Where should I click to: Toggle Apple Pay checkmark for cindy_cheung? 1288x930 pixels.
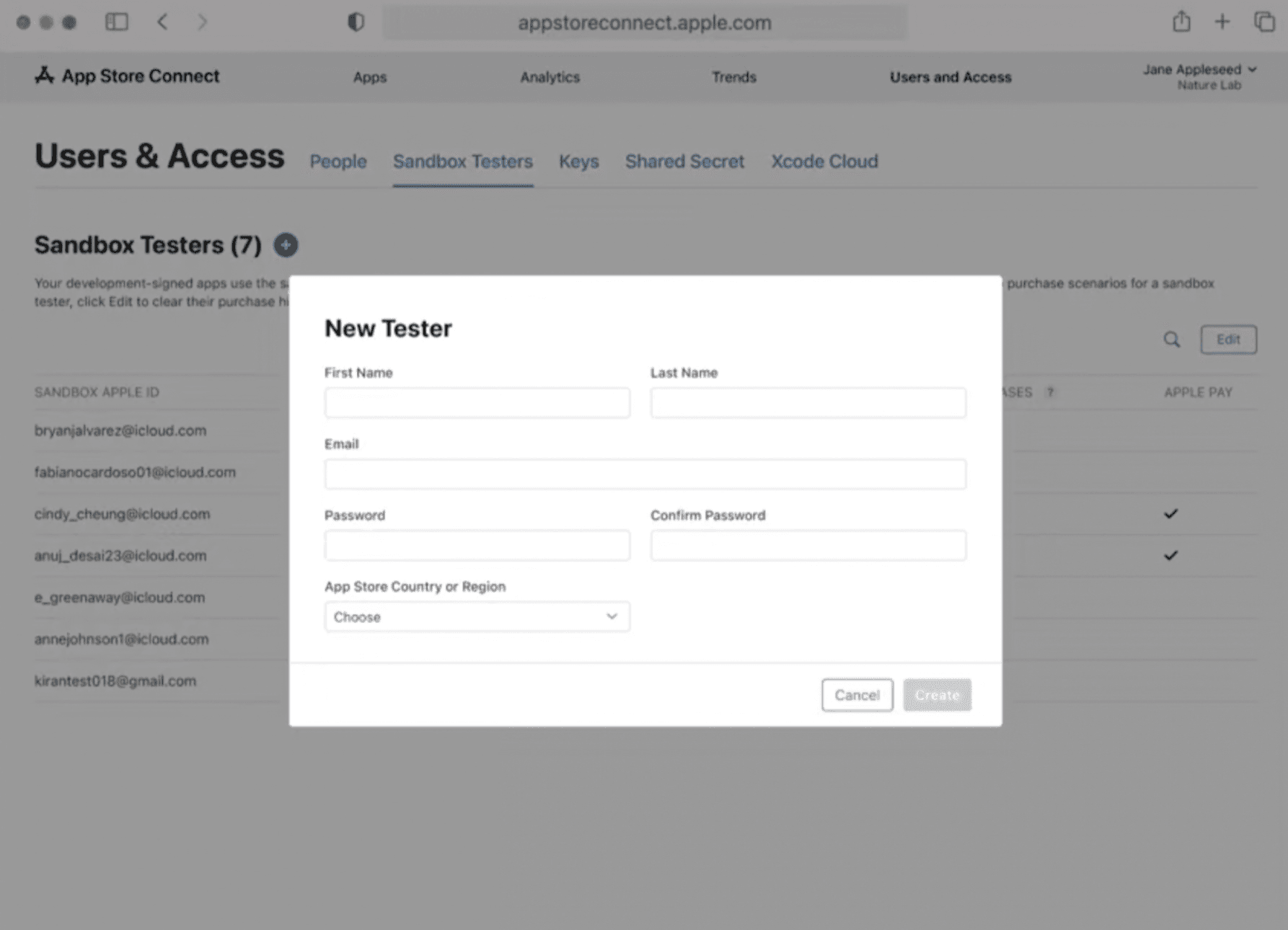[1170, 513]
